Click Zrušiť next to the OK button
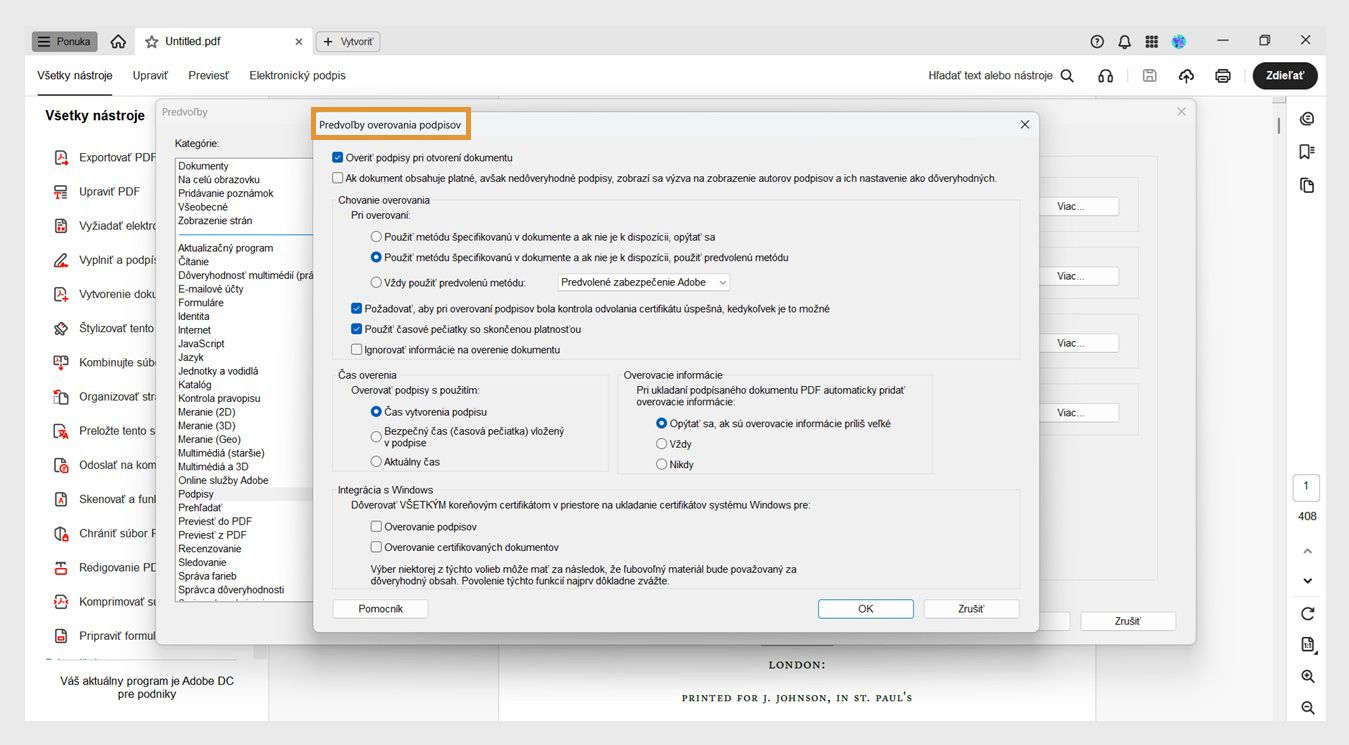This screenshot has width=1349, height=745. [x=971, y=609]
